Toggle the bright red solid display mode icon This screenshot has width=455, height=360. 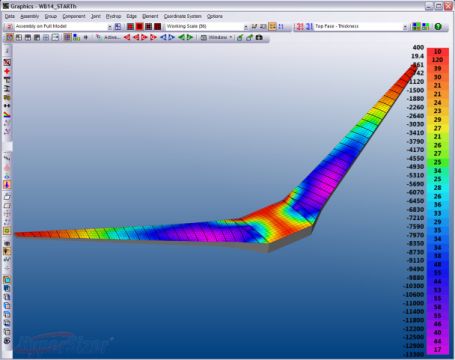tap(139, 26)
